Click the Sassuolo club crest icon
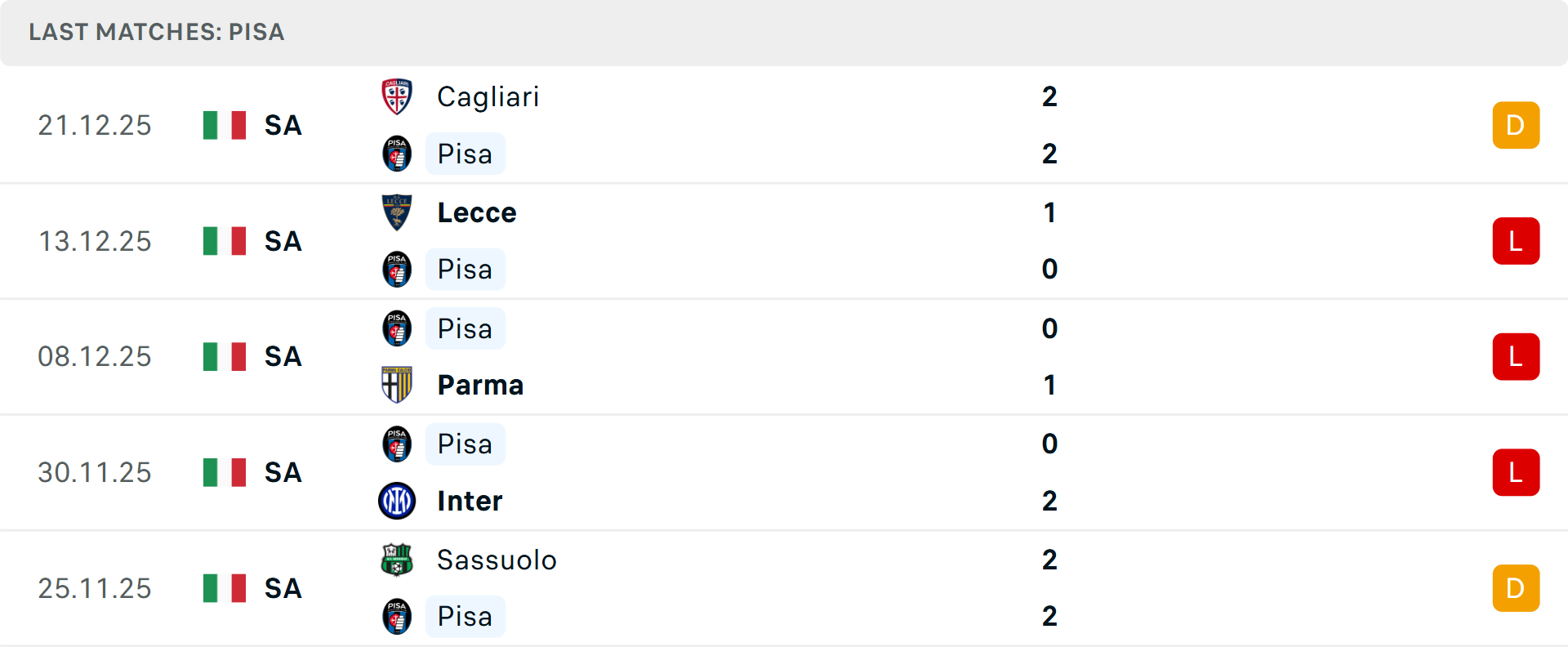 (397, 560)
